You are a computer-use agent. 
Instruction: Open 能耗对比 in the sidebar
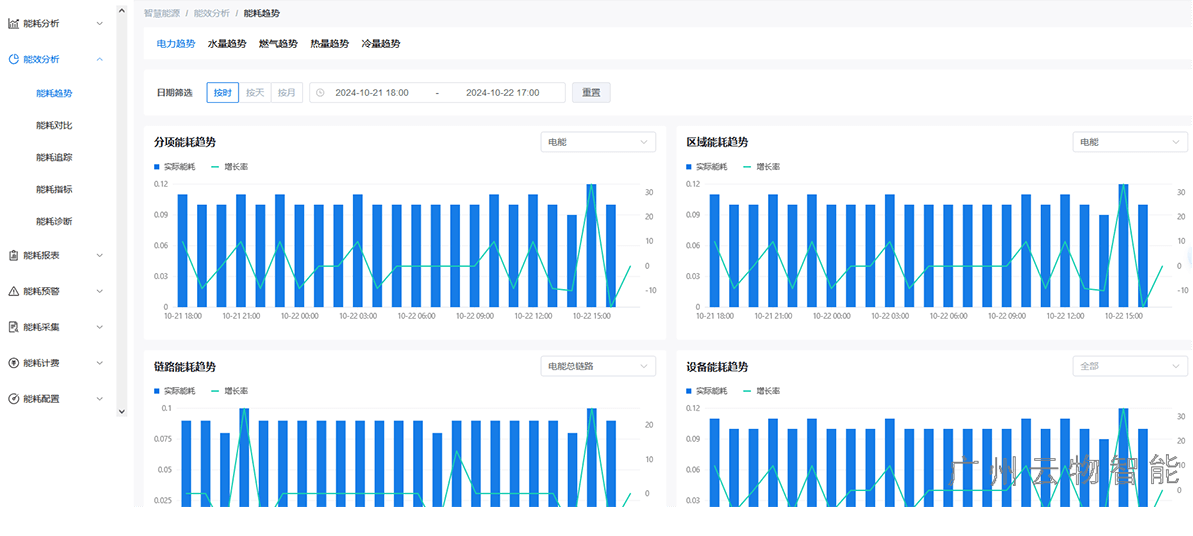pyautogui.click(x=54, y=126)
